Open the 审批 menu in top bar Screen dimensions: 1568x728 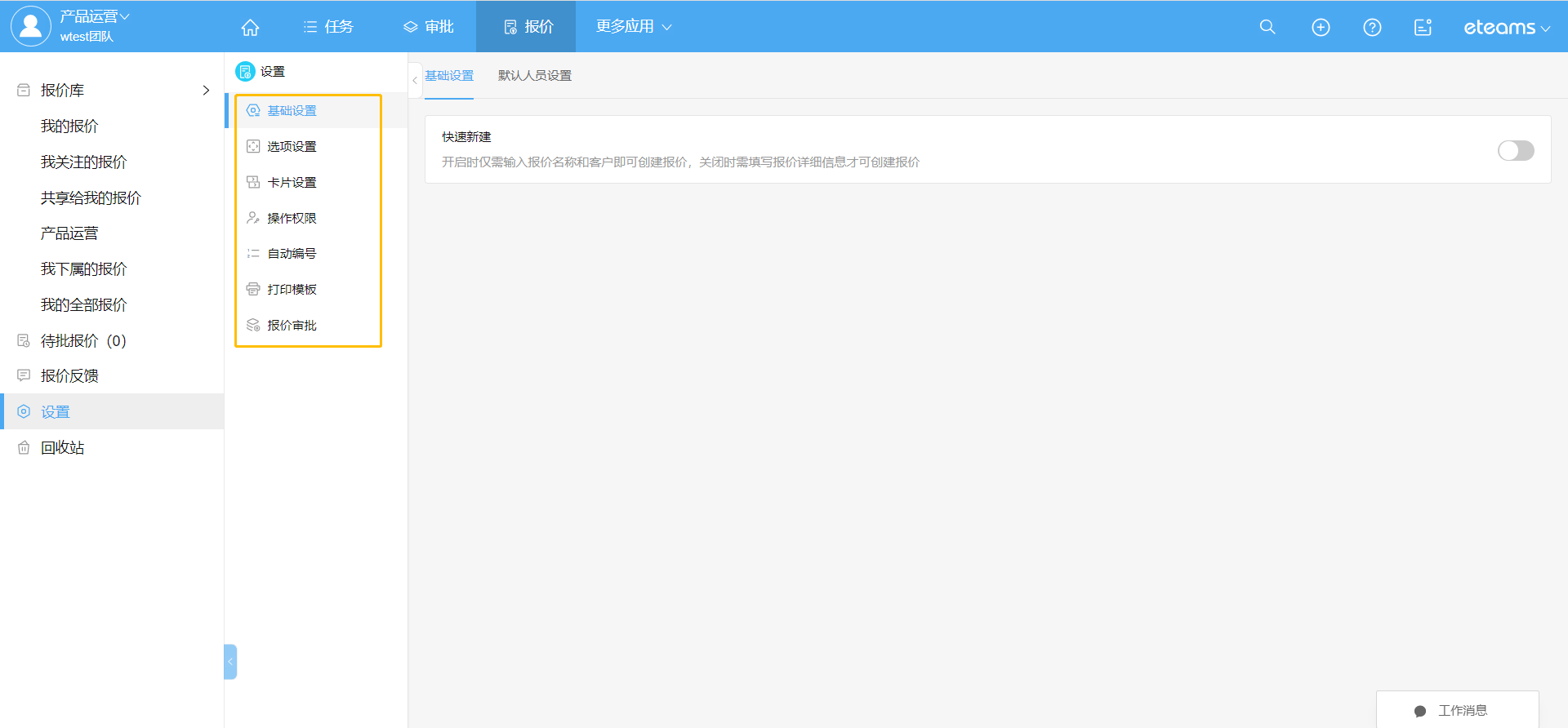429,27
